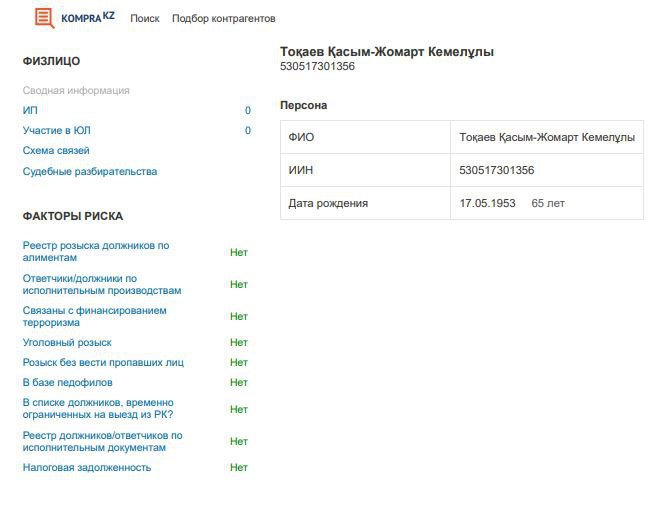Open Ответчики/должники по исполнительным производствам
The width and height of the screenshot is (666, 508).
click(x=102, y=285)
